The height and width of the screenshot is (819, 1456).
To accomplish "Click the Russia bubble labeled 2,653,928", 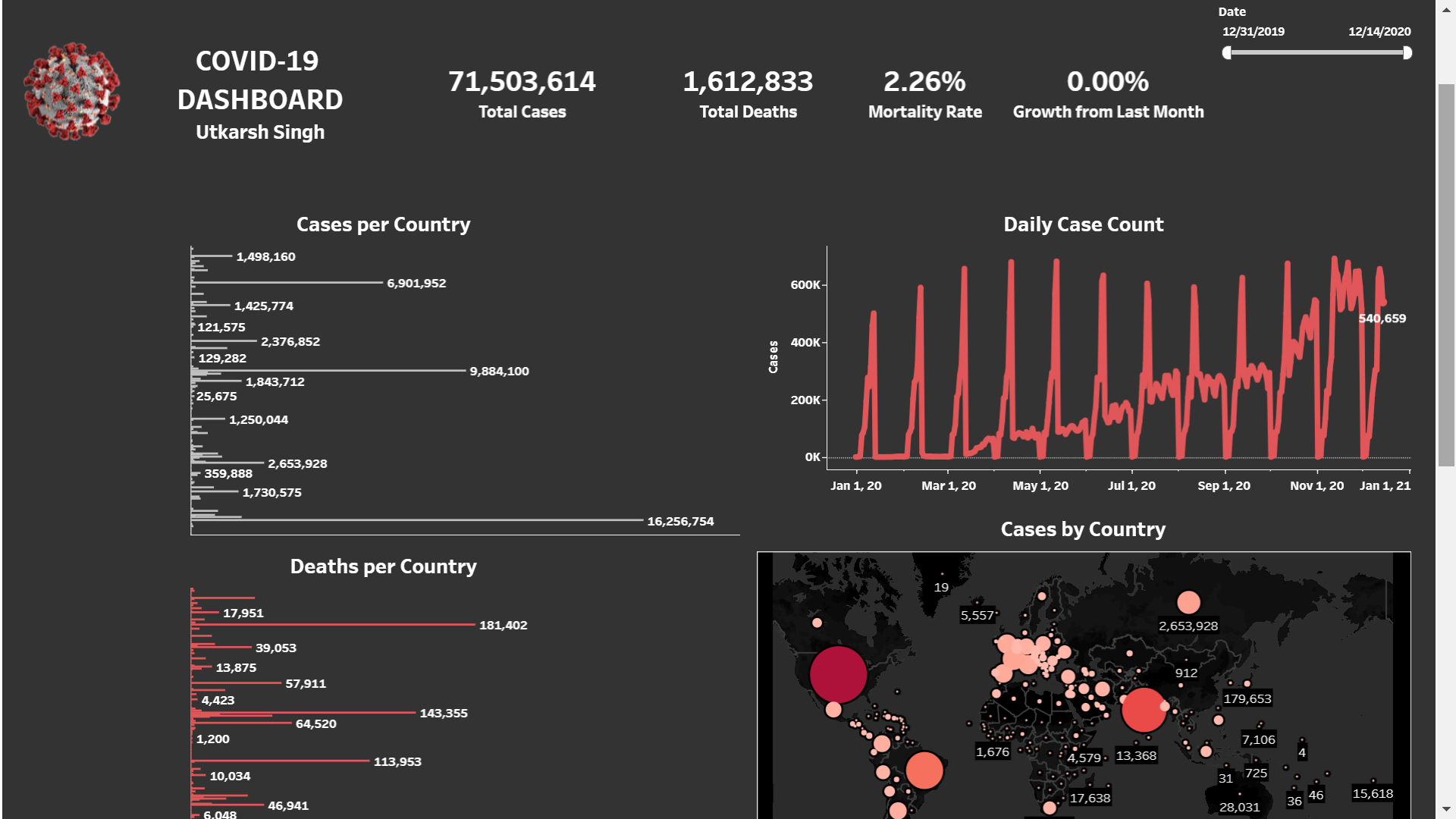I will [x=1188, y=603].
